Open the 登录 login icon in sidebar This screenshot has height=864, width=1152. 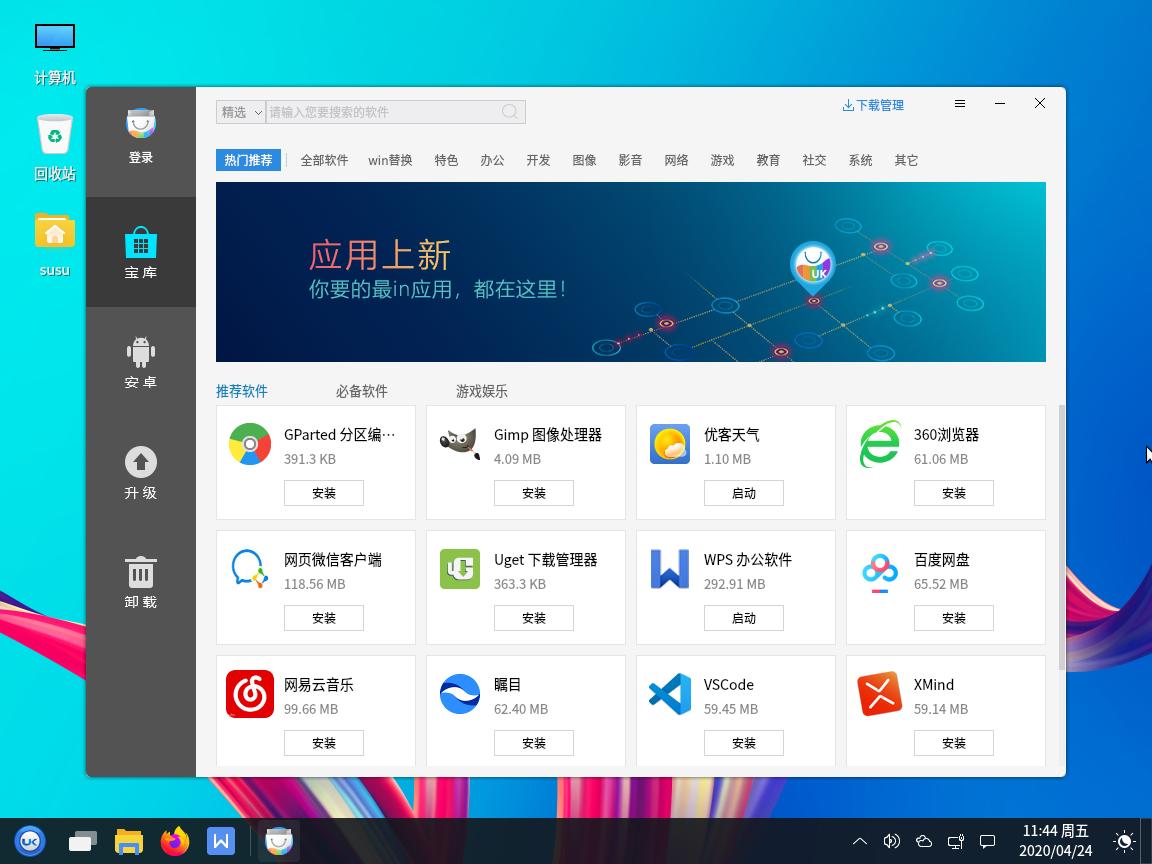click(141, 124)
